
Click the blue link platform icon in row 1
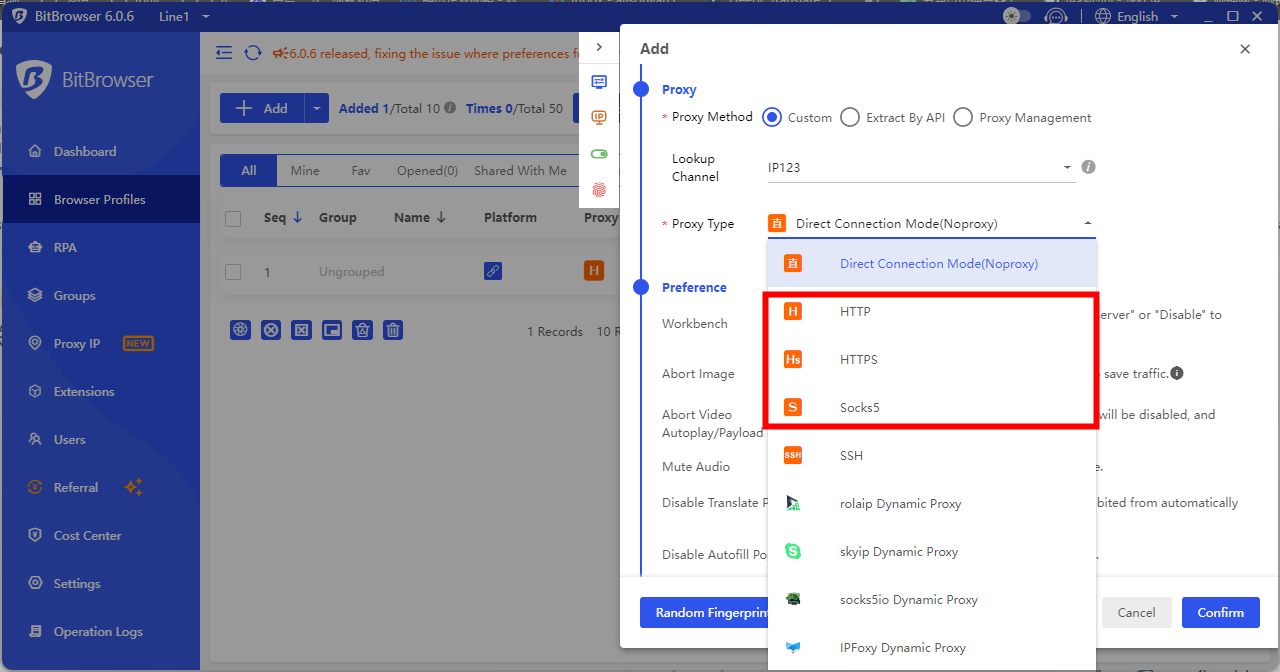click(492, 271)
